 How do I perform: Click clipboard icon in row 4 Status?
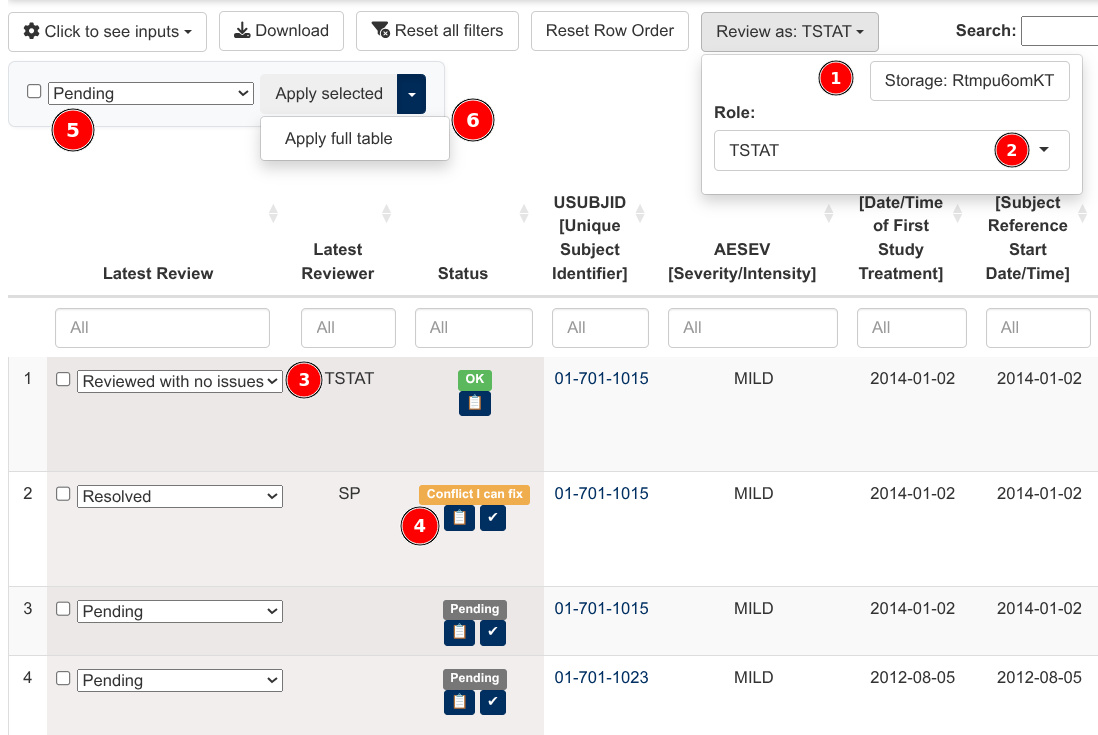pyautogui.click(x=459, y=703)
